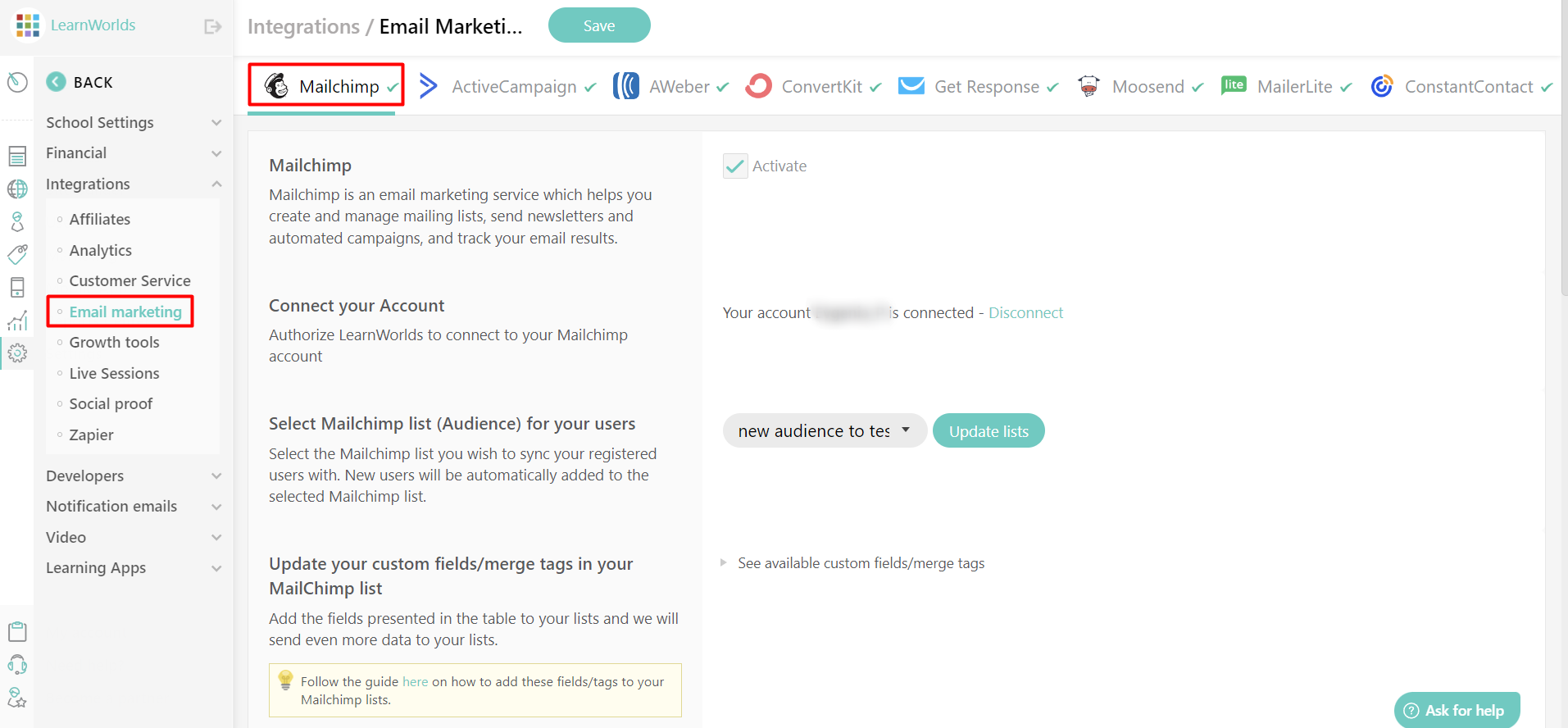Open the settings gear in the left icon rail

(17, 353)
